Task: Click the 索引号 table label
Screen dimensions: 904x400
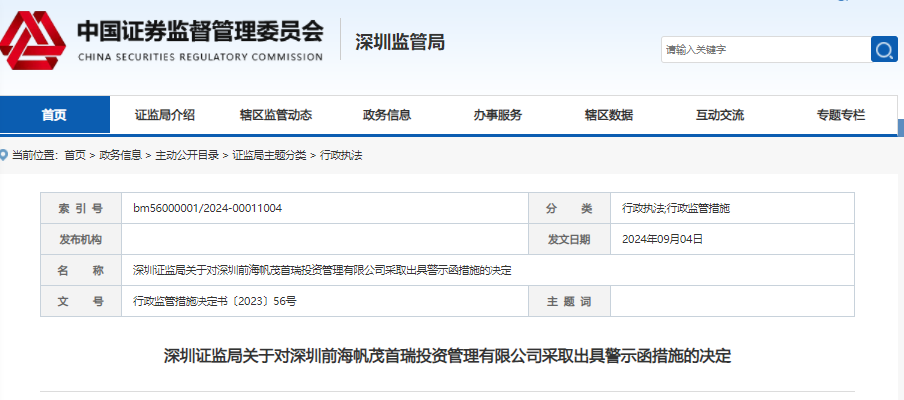Action: tap(81, 209)
